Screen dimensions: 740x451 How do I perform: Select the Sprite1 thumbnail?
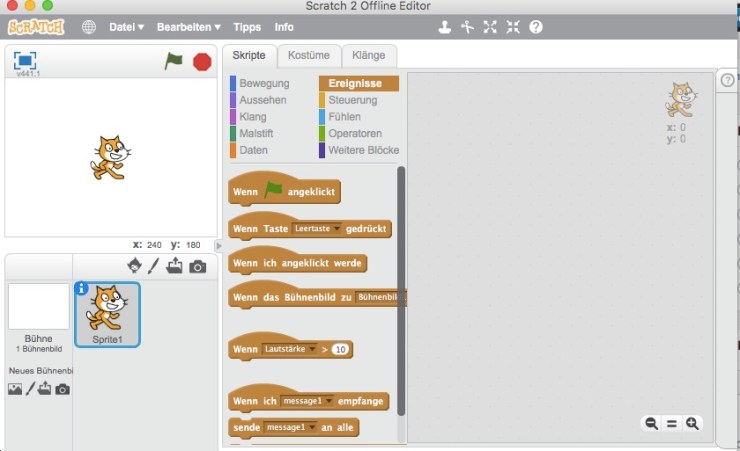108,315
